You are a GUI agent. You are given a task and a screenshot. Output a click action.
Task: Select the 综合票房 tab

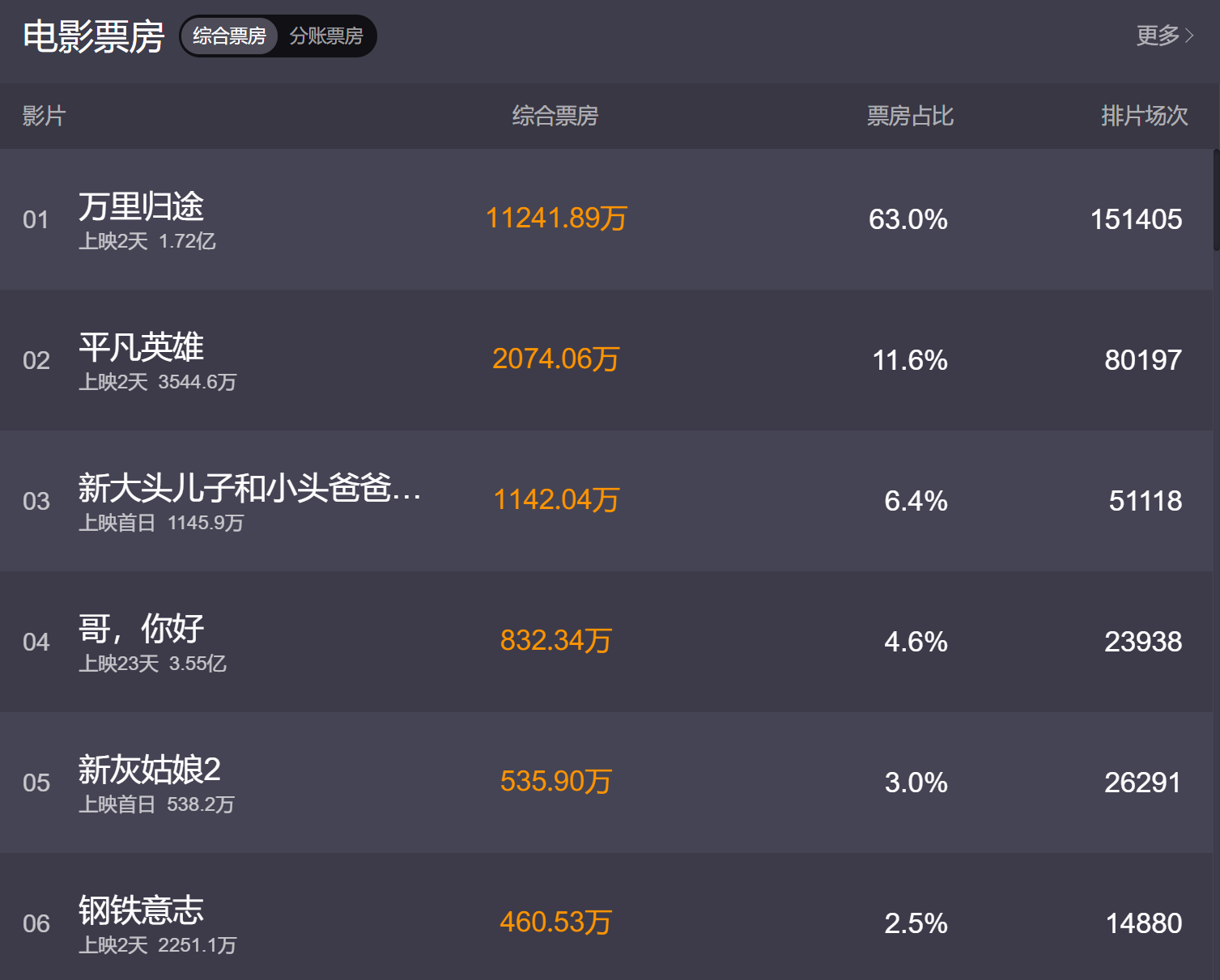point(229,36)
